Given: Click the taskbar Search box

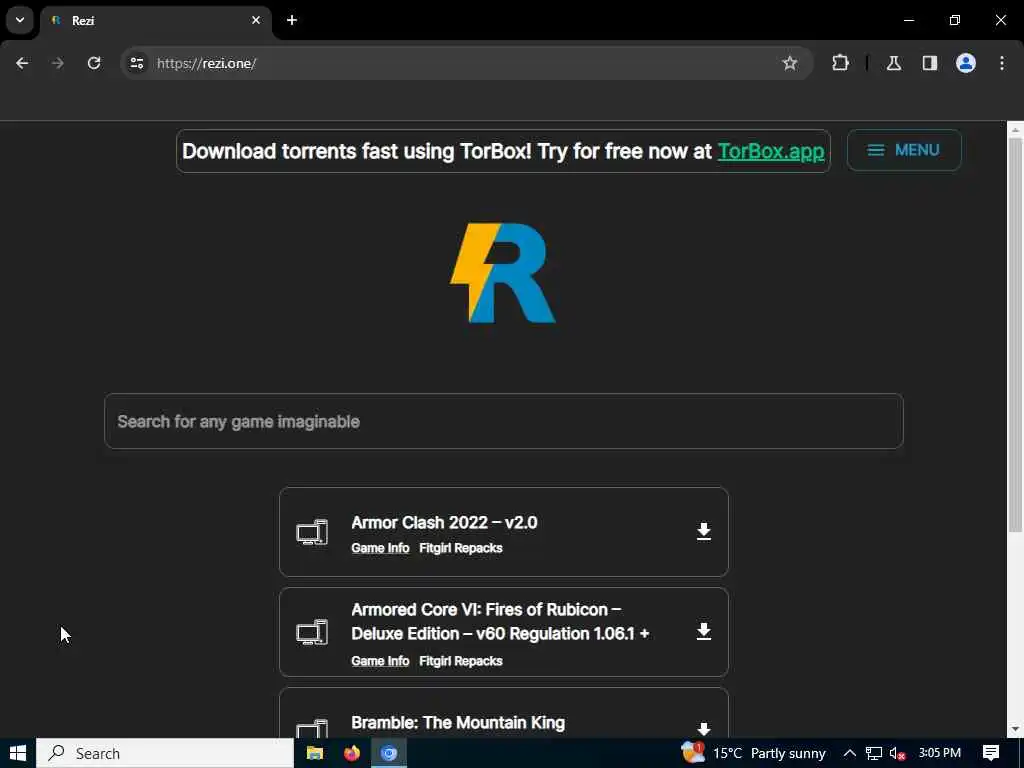Looking at the screenshot, I should [165, 754].
